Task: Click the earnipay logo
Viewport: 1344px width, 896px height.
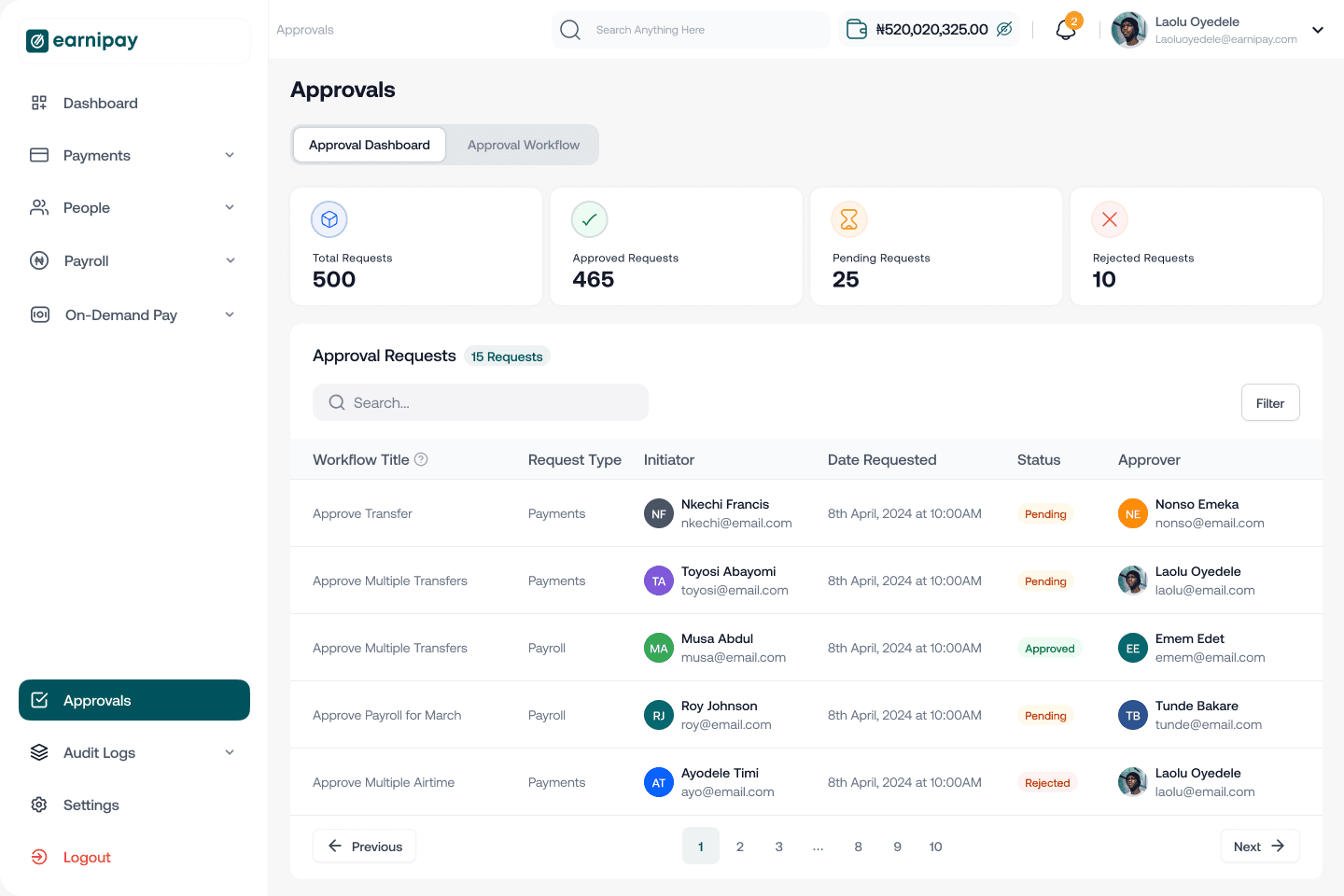Action: click(x=82, y=40)
